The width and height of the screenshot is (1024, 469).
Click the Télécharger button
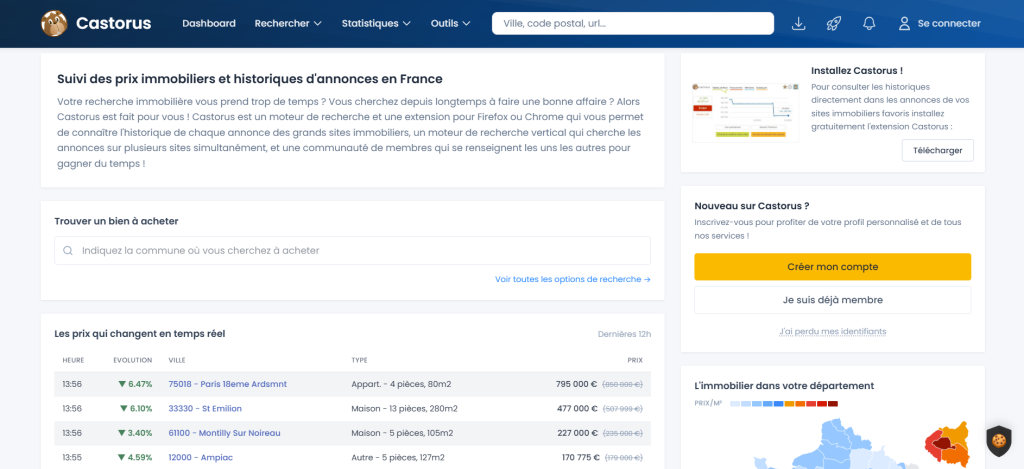pos(938,150)
